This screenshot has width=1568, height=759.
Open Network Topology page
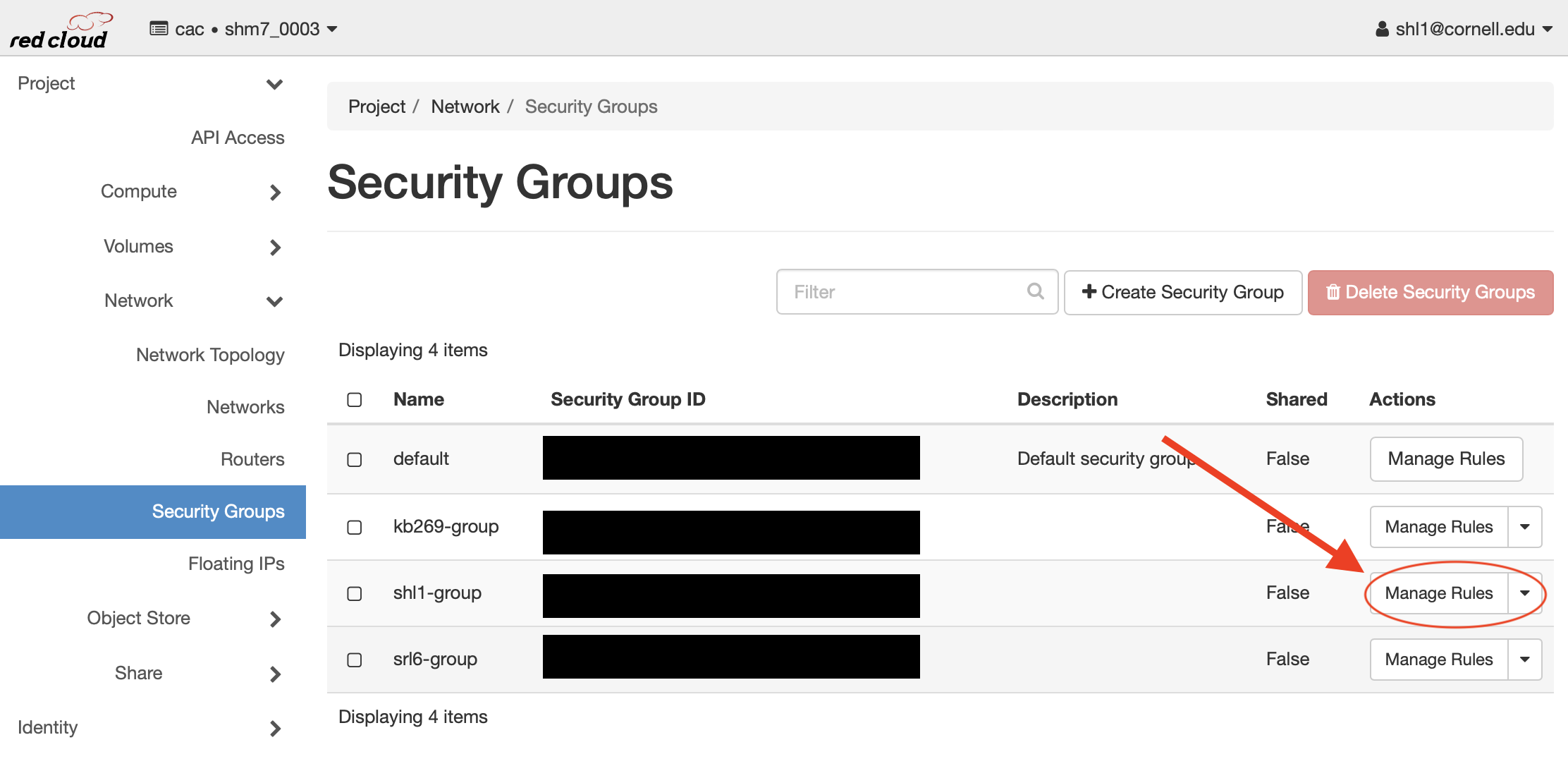point(210,355)
